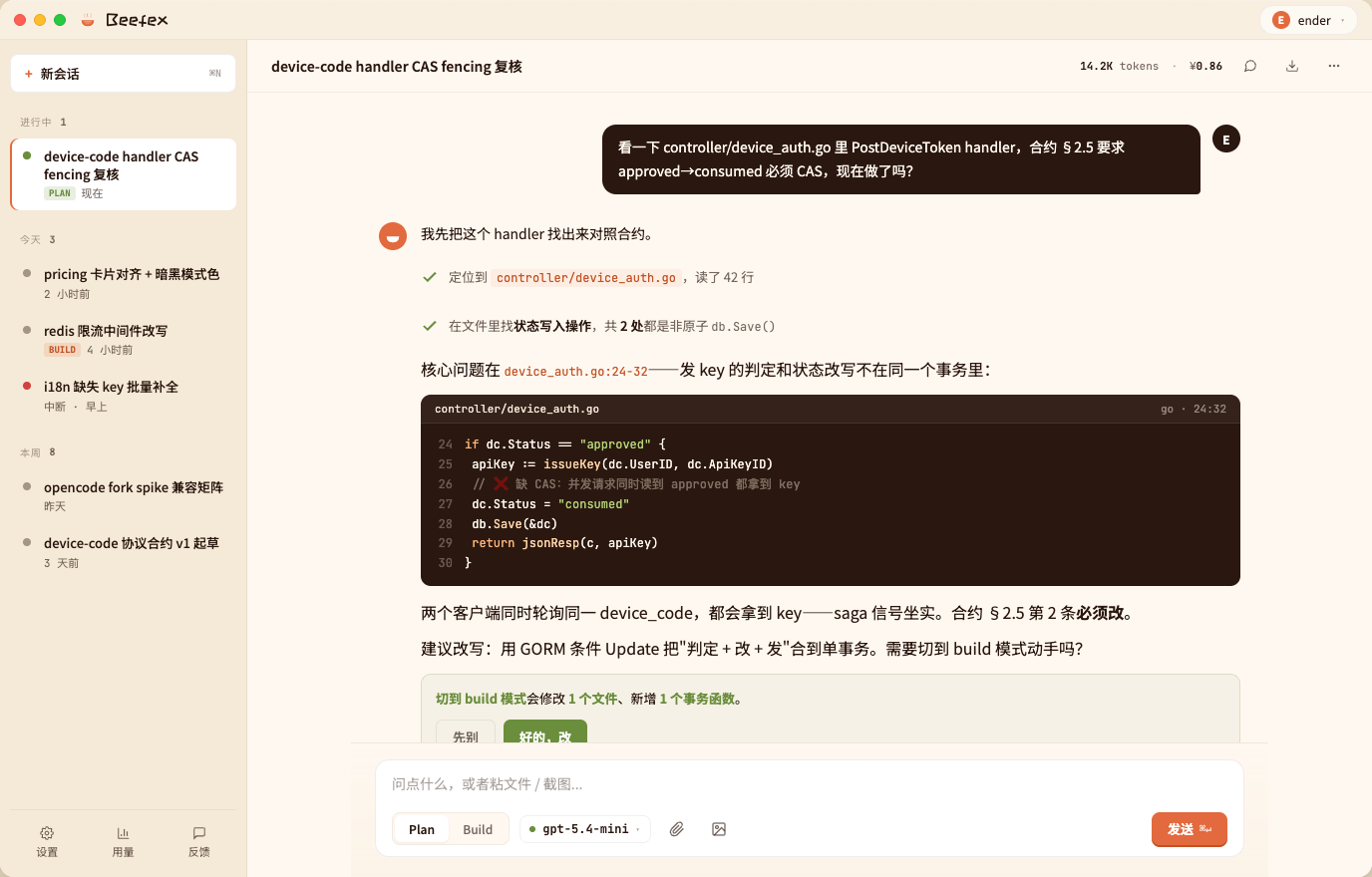The width and height of the screenshot is (1372, 877).
Task: Click the Beefex logo icon
Action: pyautogui.click(x=88, y=20)
